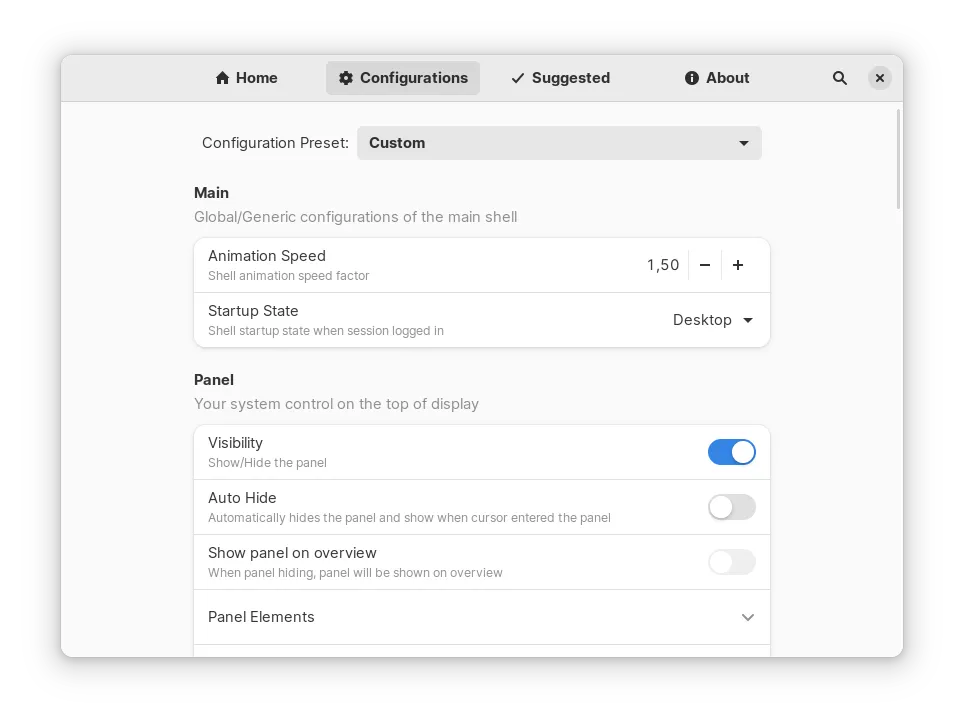
Task: Click the vertical scrollbar on the right
Action: [x=899, y=160]
